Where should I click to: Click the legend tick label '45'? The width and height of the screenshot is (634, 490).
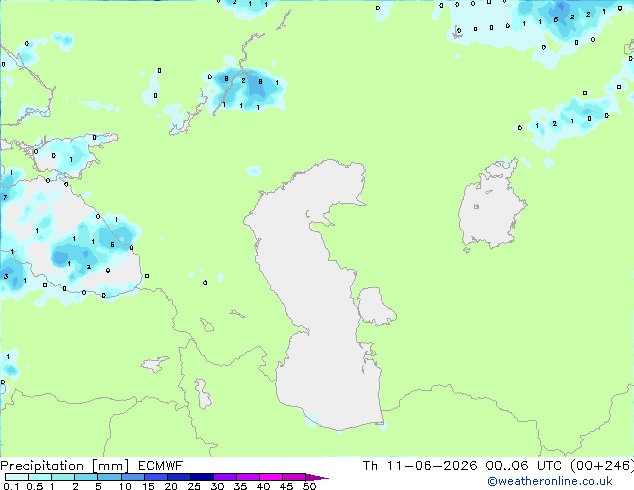pos(286,486)
